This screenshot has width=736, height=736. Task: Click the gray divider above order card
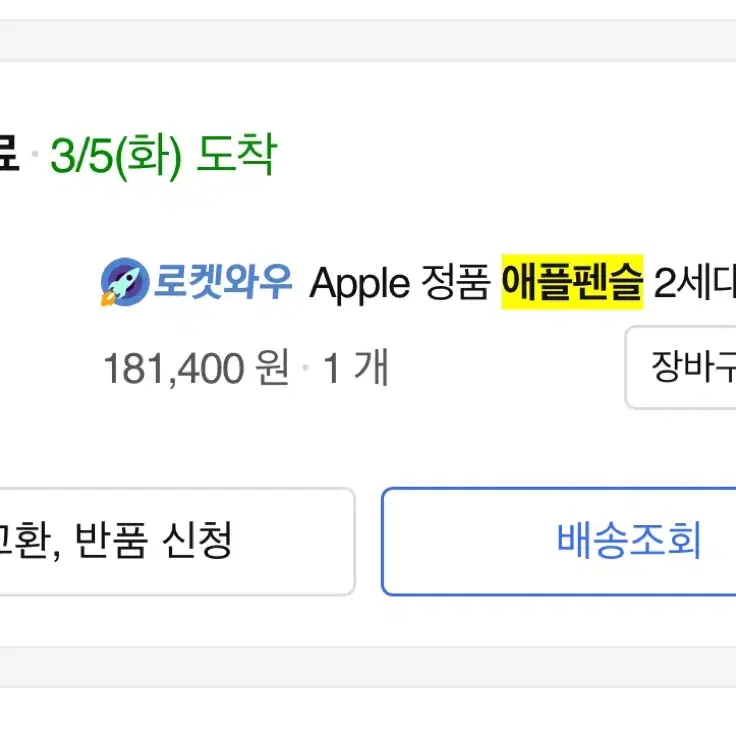pos(368,40)
